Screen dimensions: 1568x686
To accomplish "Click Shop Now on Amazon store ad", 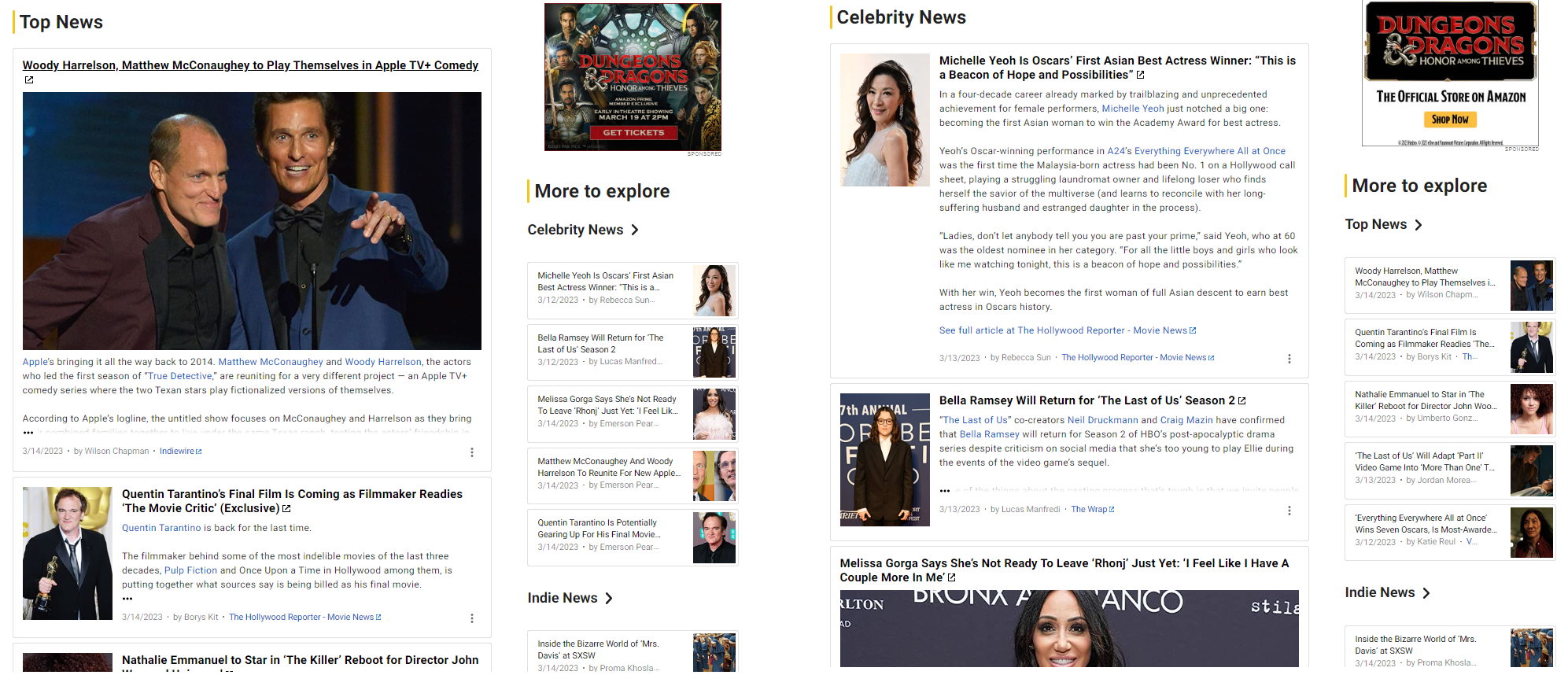I will (x=1450, y=120).
